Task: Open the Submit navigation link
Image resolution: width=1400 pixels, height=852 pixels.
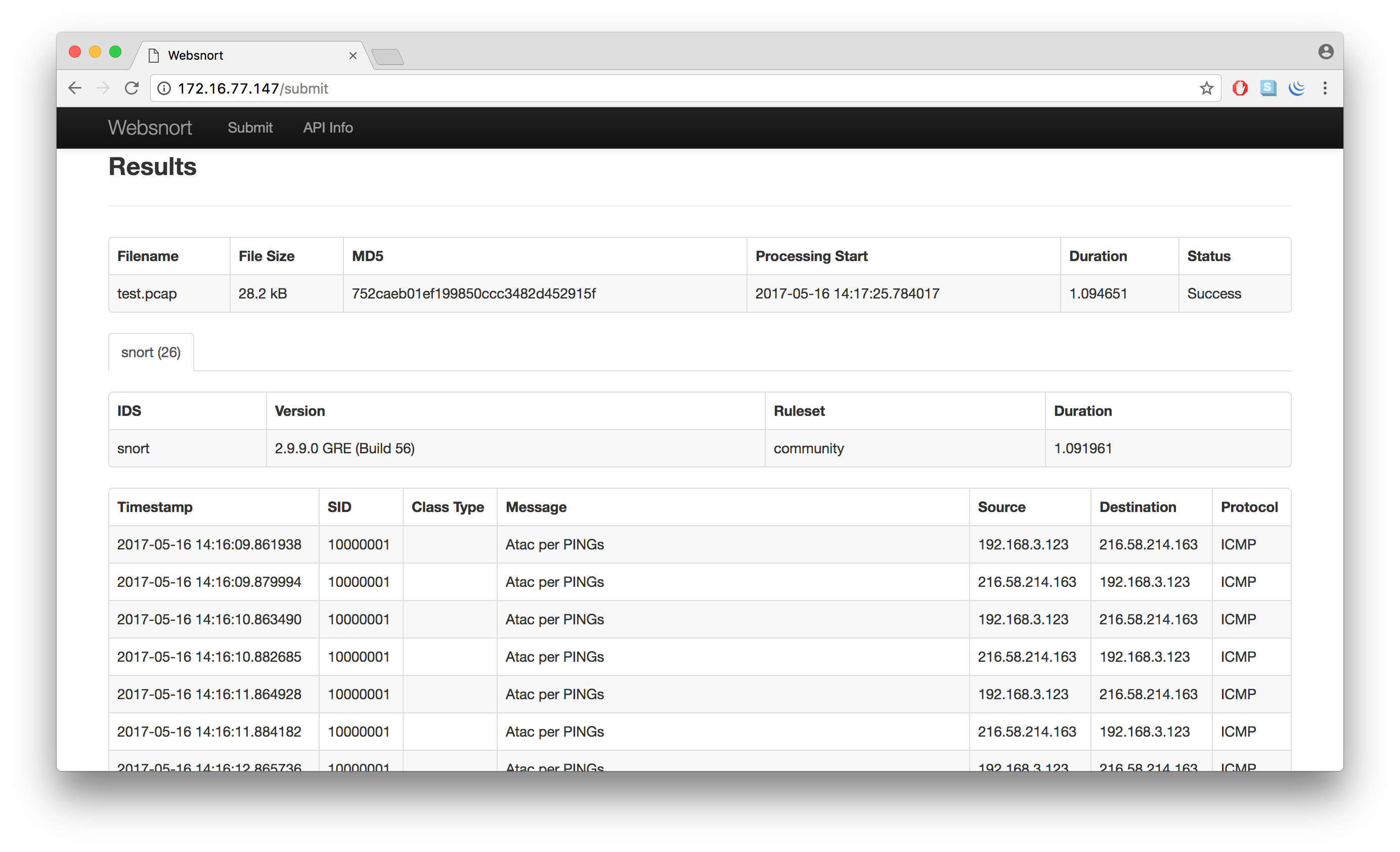Action: click(x=250, y=128)
